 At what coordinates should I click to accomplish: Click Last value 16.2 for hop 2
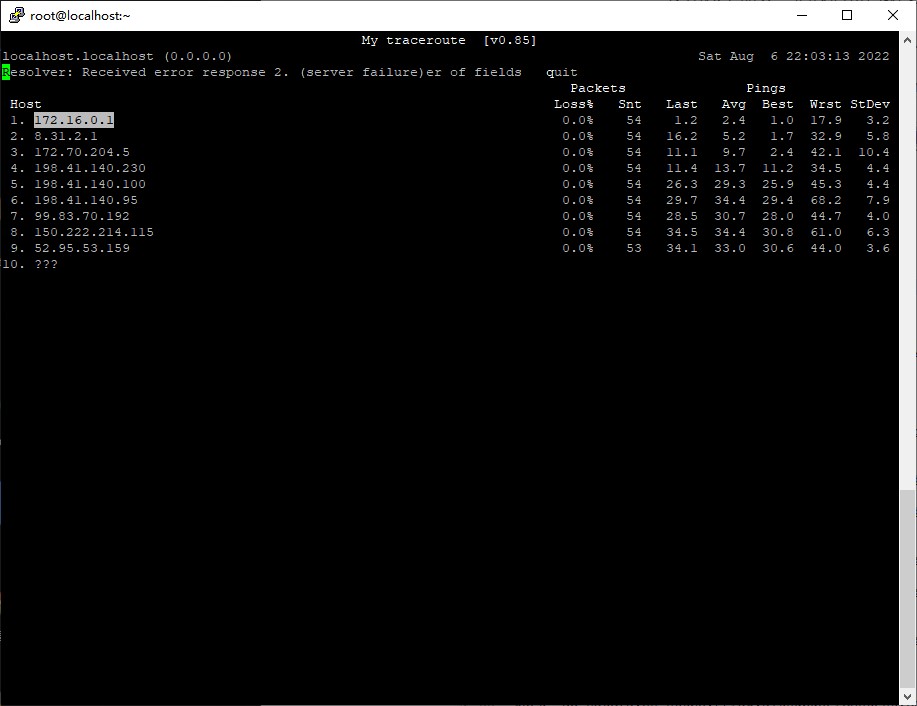[x=682, y=136]
